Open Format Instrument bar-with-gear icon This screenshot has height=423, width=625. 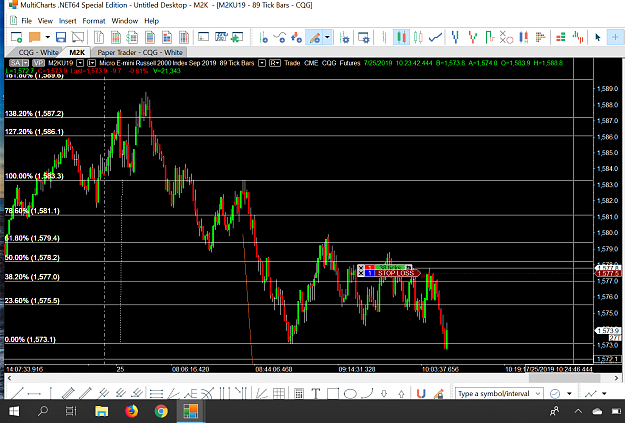pyautogui.click(x=344, y=37)
